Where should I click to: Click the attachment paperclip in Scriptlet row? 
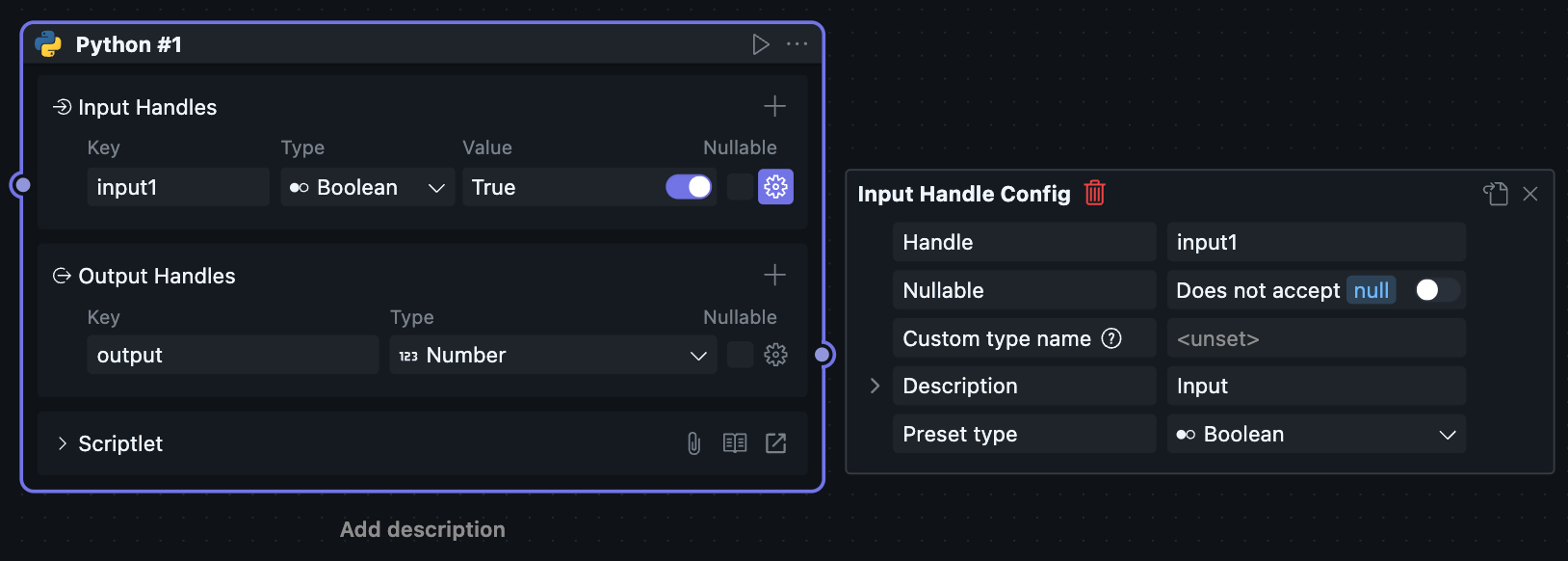point(693,443)
